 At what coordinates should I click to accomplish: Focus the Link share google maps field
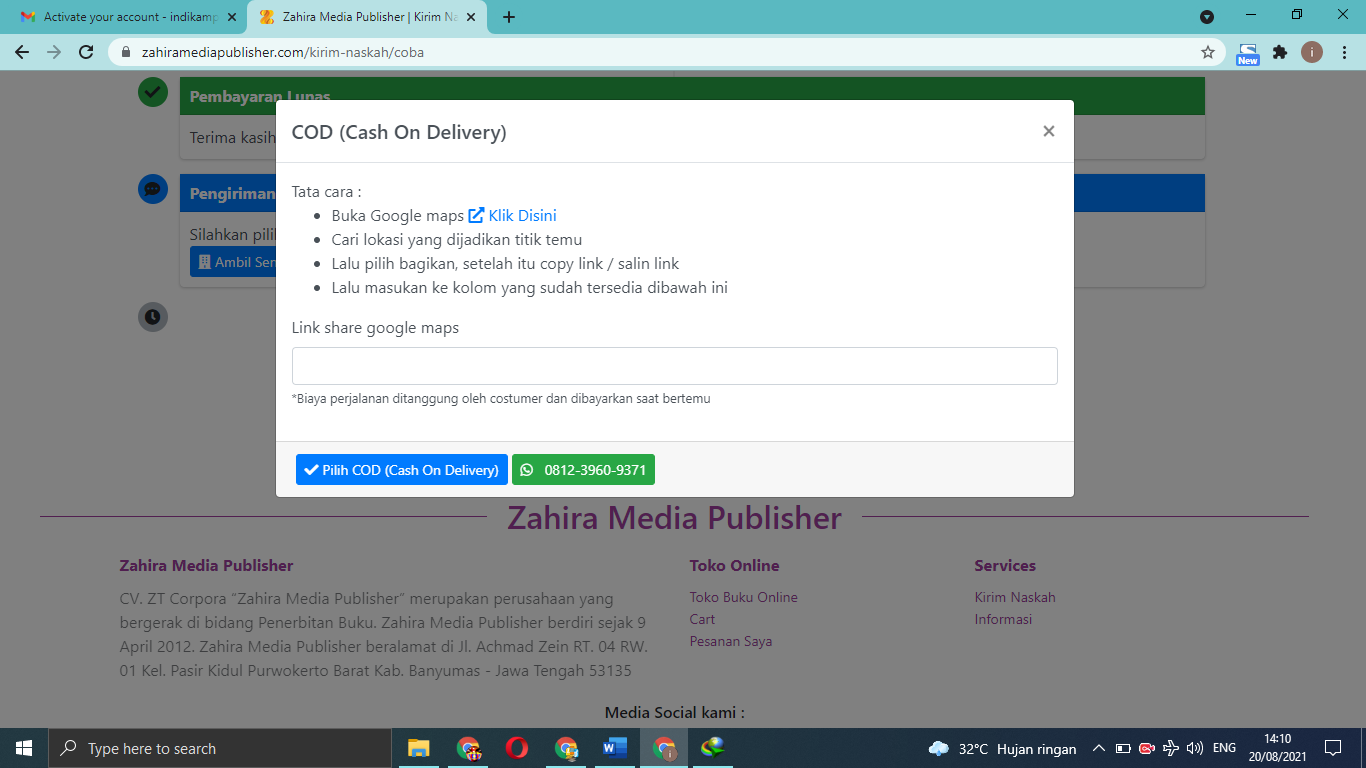[675, 366]
